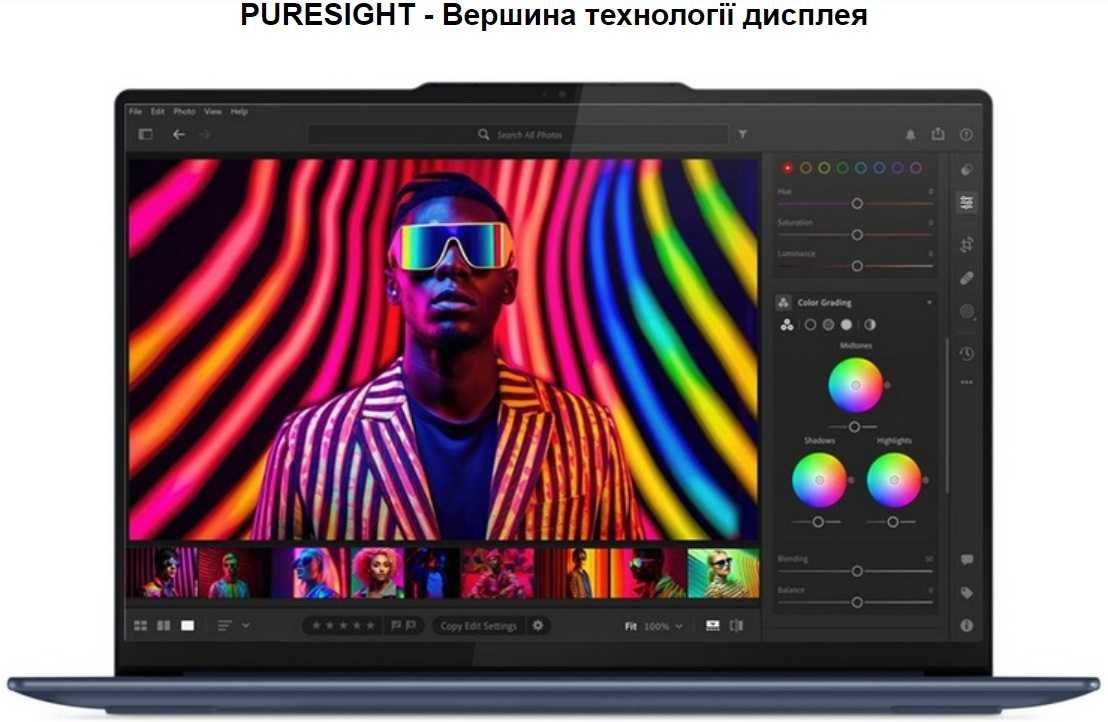Open the 100% zoom dropdown
The height and width of the screenshot is (722, 1108).
pos(664,626)
